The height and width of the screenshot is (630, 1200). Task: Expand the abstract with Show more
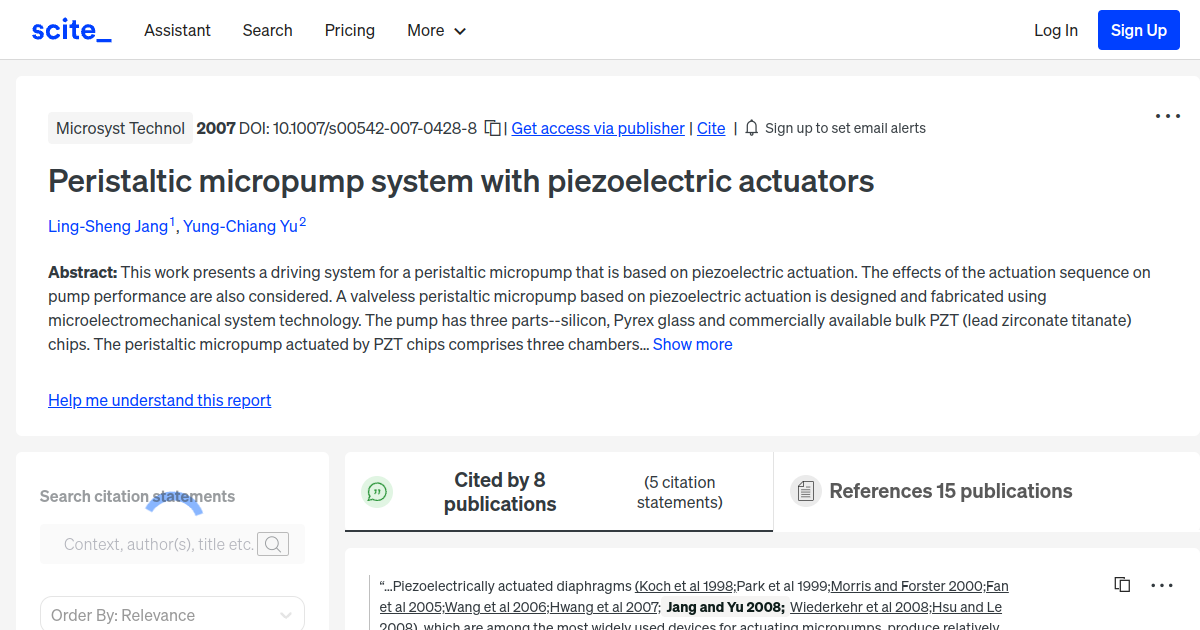(692, 344)
